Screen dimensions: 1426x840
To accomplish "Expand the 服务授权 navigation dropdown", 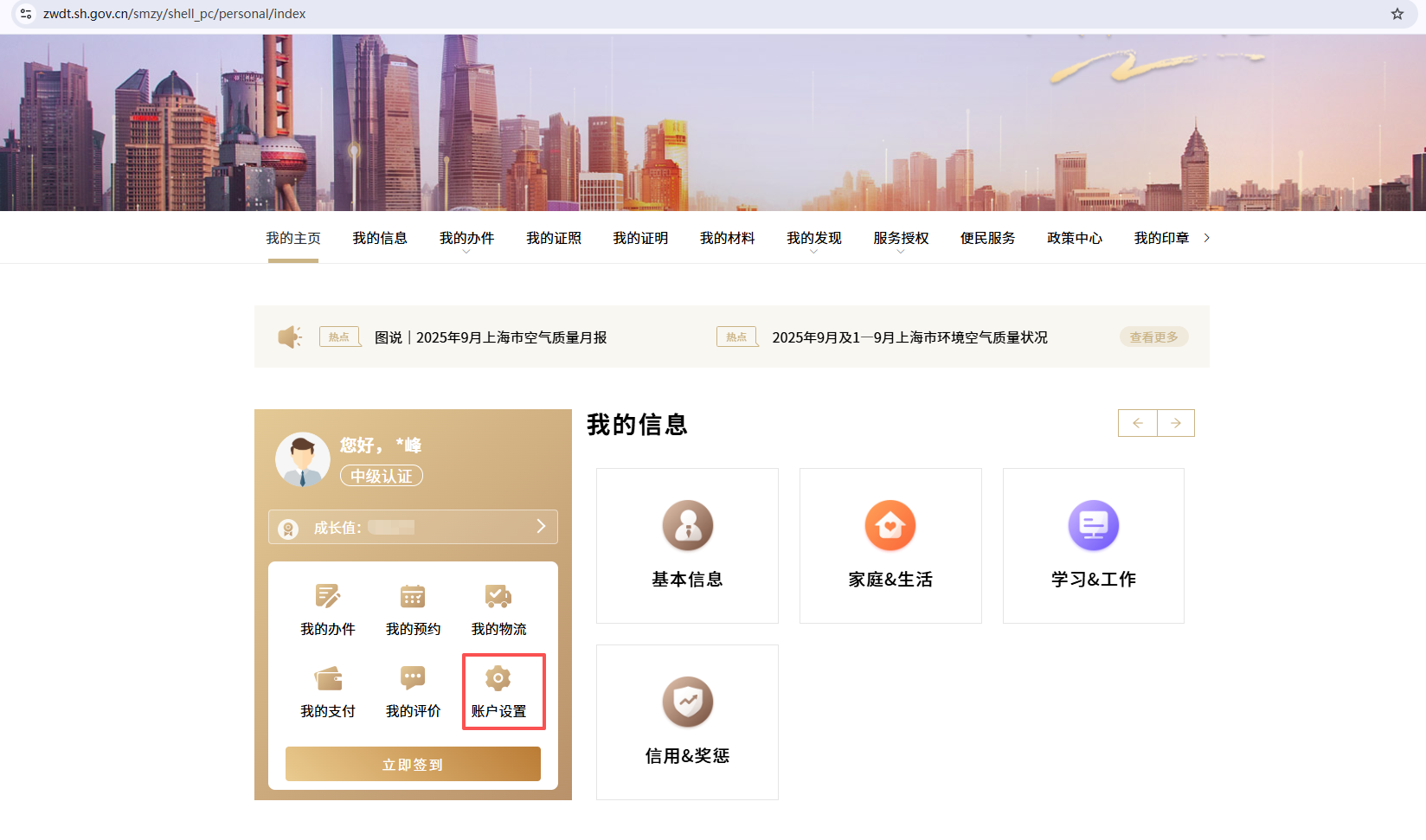I will click(x=901, y=239).
